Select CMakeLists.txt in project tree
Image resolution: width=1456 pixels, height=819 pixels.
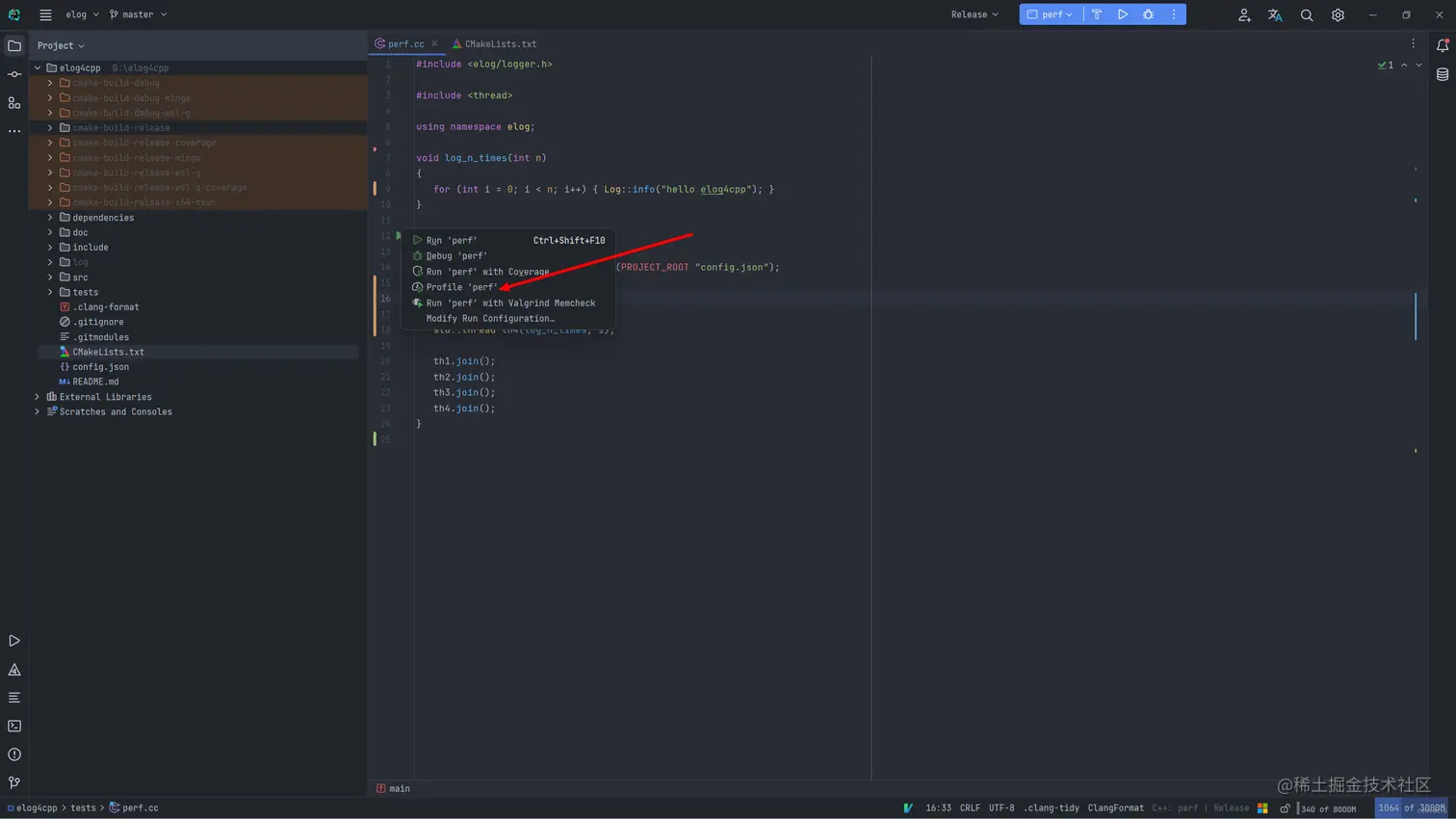[108, 352]
